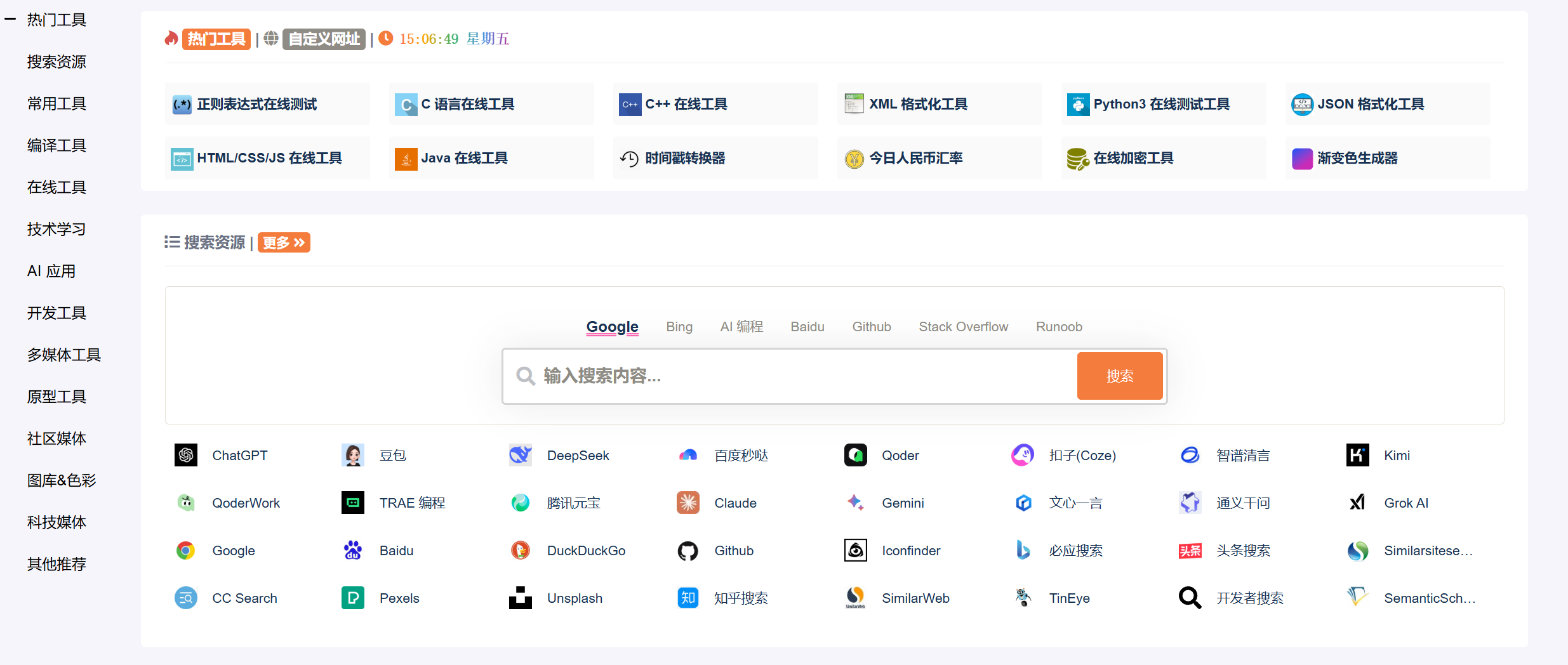Image resolution: width=1568 pixels, height=665 pixels.
Task: Select 编译工具 in the sidebar
Action: coord(56,145)
